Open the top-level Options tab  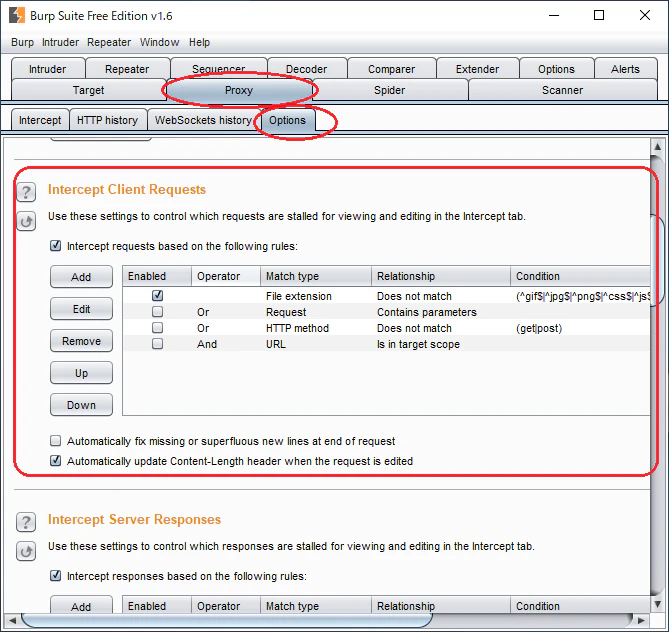click(556, 69)
